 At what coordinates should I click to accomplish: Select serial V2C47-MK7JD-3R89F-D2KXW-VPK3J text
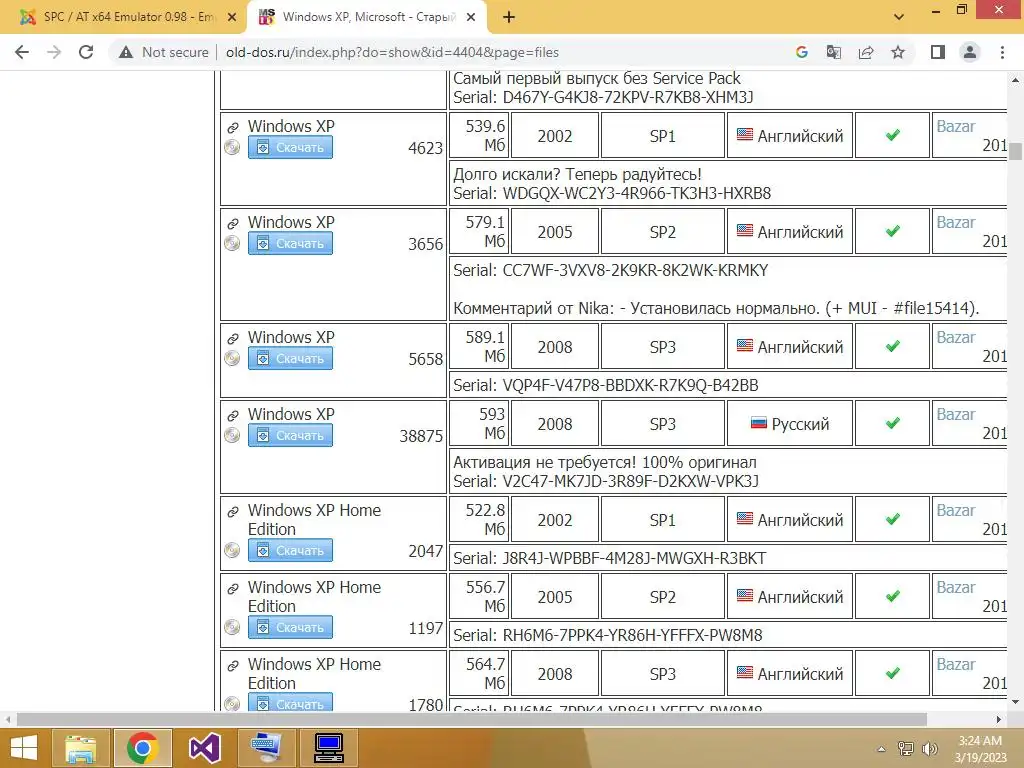pos(630,481)
